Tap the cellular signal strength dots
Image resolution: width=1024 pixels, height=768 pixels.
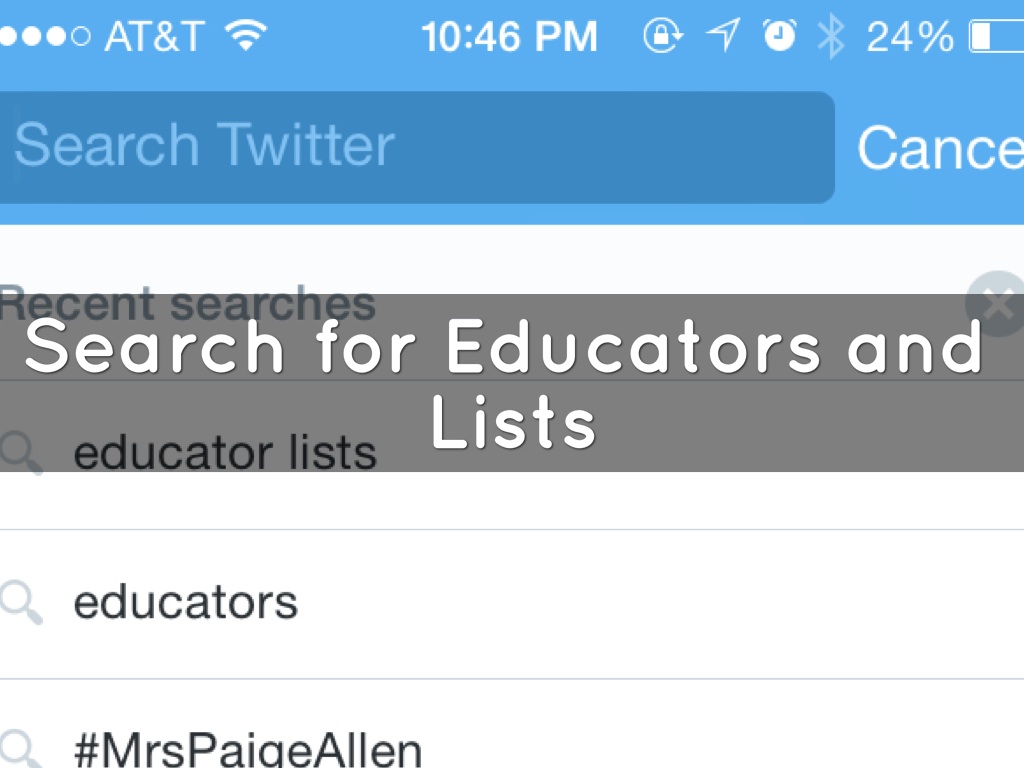[46, 37]
